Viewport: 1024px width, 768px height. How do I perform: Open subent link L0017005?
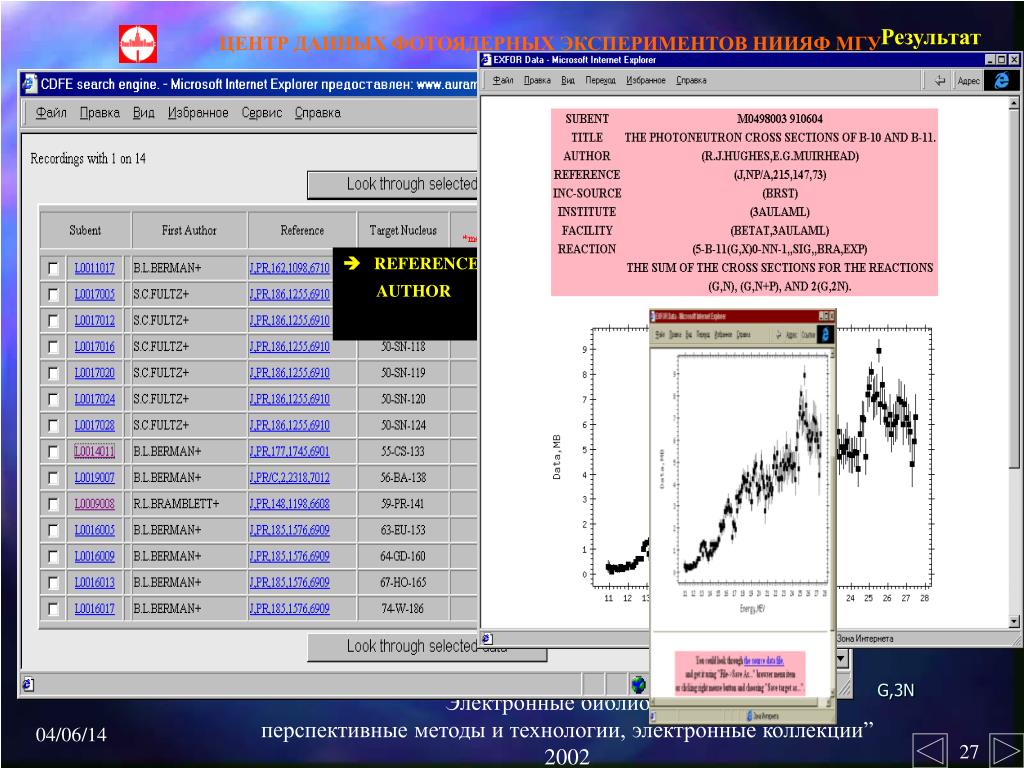(95, 295)
